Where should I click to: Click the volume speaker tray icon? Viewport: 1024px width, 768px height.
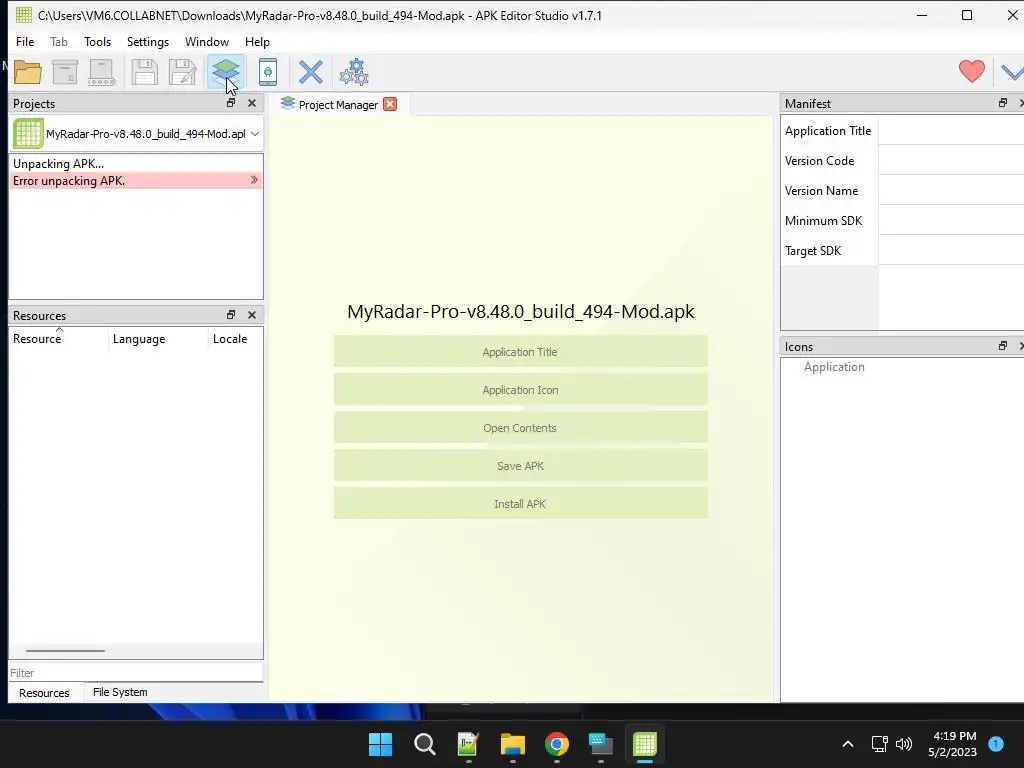(904, 744)
